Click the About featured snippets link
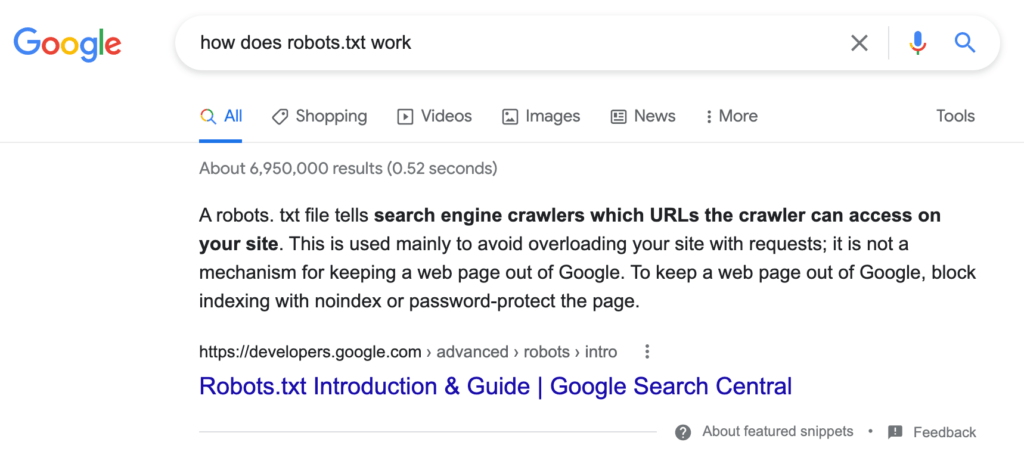1024x467 pixels. point(777,432)
